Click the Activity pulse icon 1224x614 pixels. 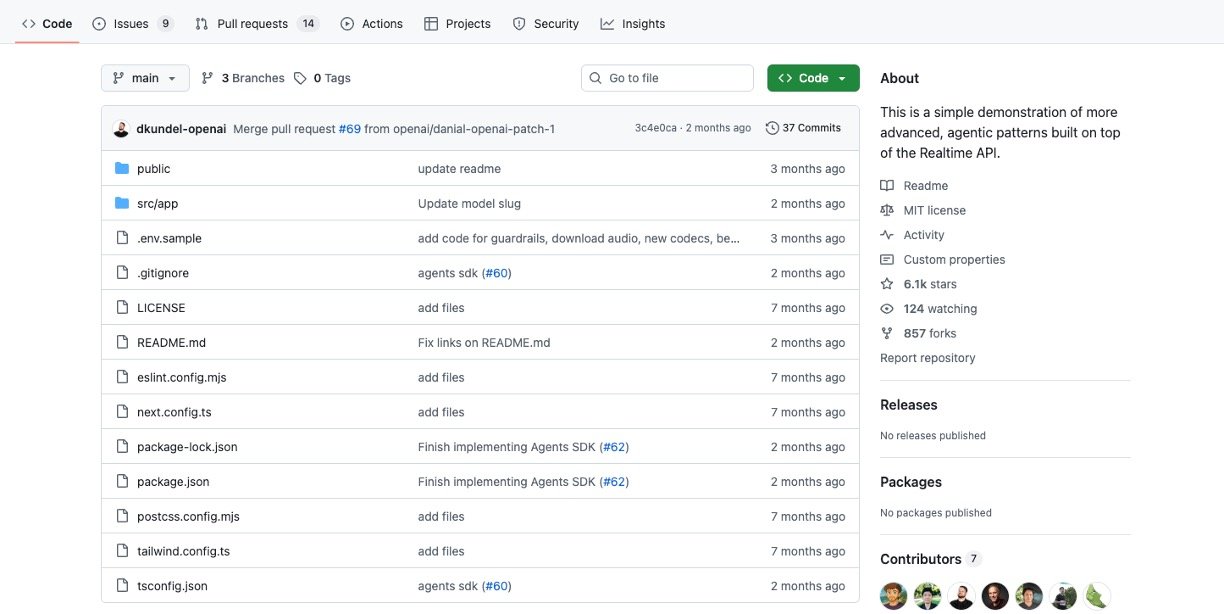click(x=887, y=235)
